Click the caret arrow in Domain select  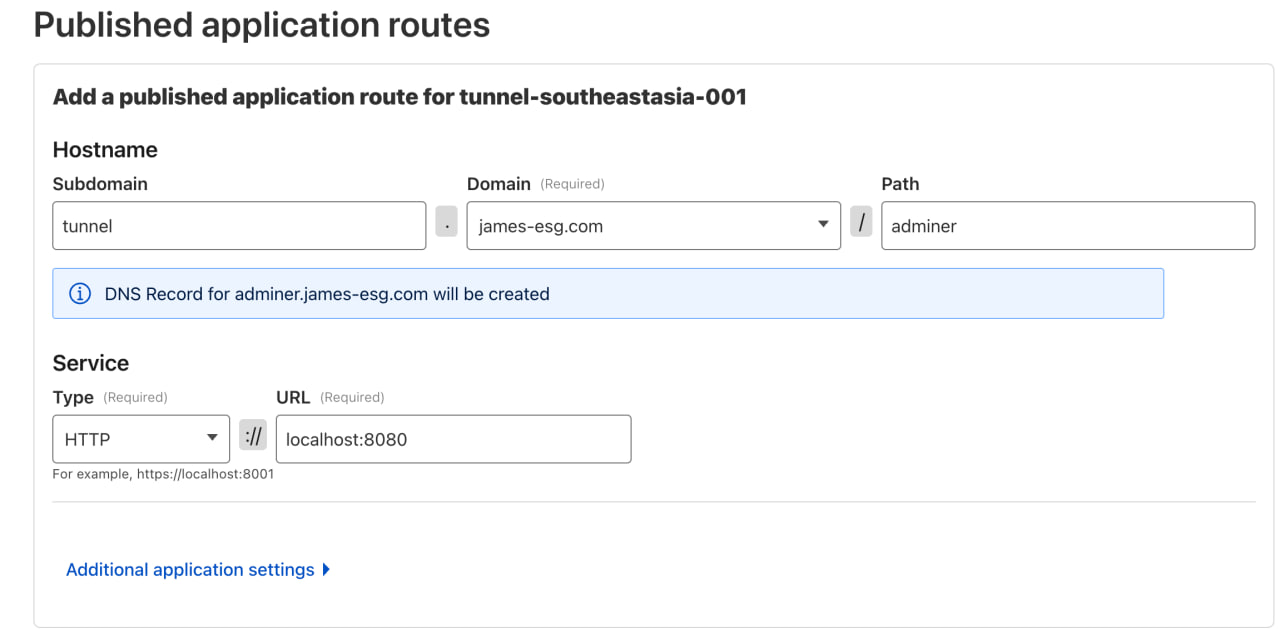coord(823,224)
